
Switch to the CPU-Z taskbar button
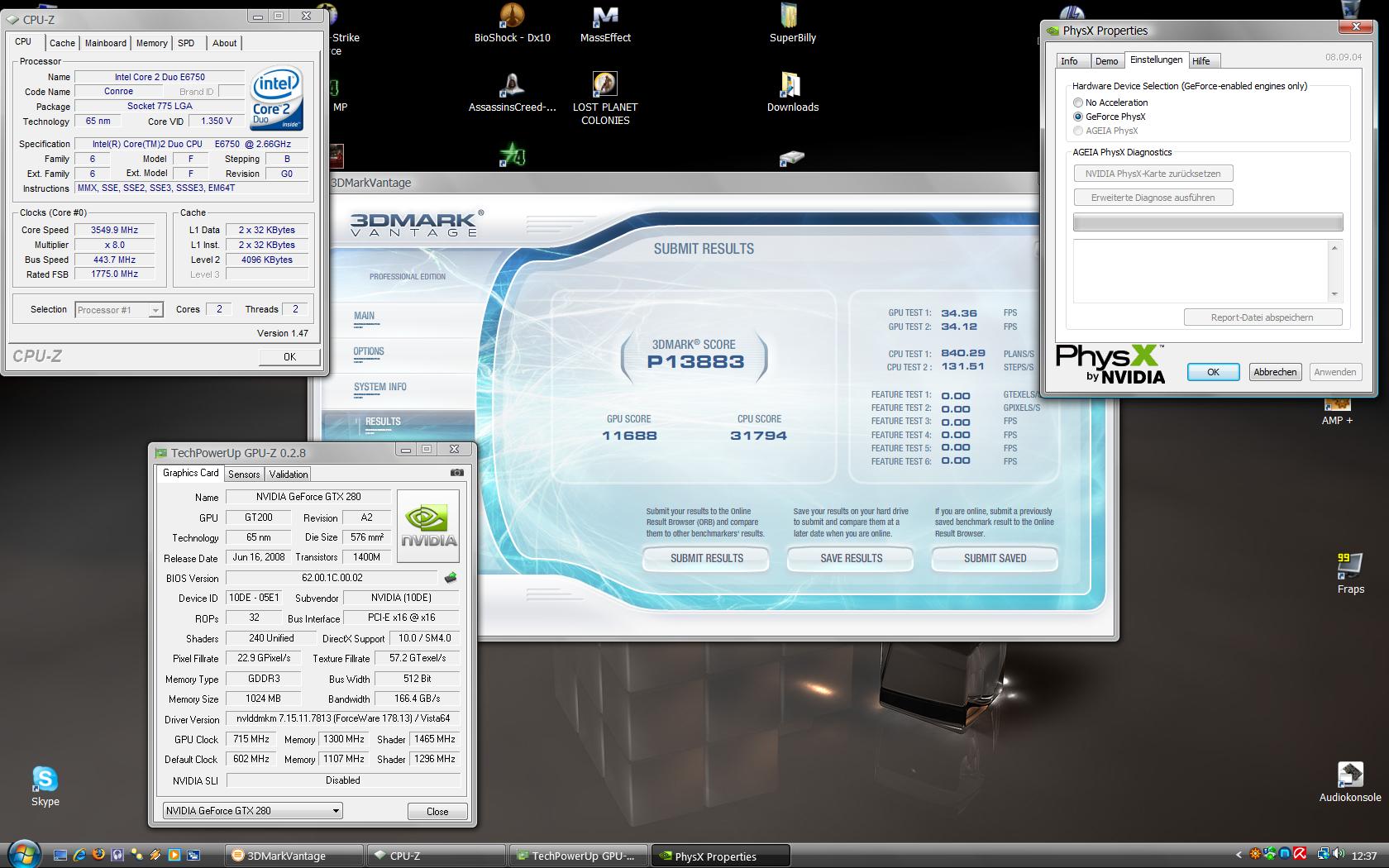[436, 856]
